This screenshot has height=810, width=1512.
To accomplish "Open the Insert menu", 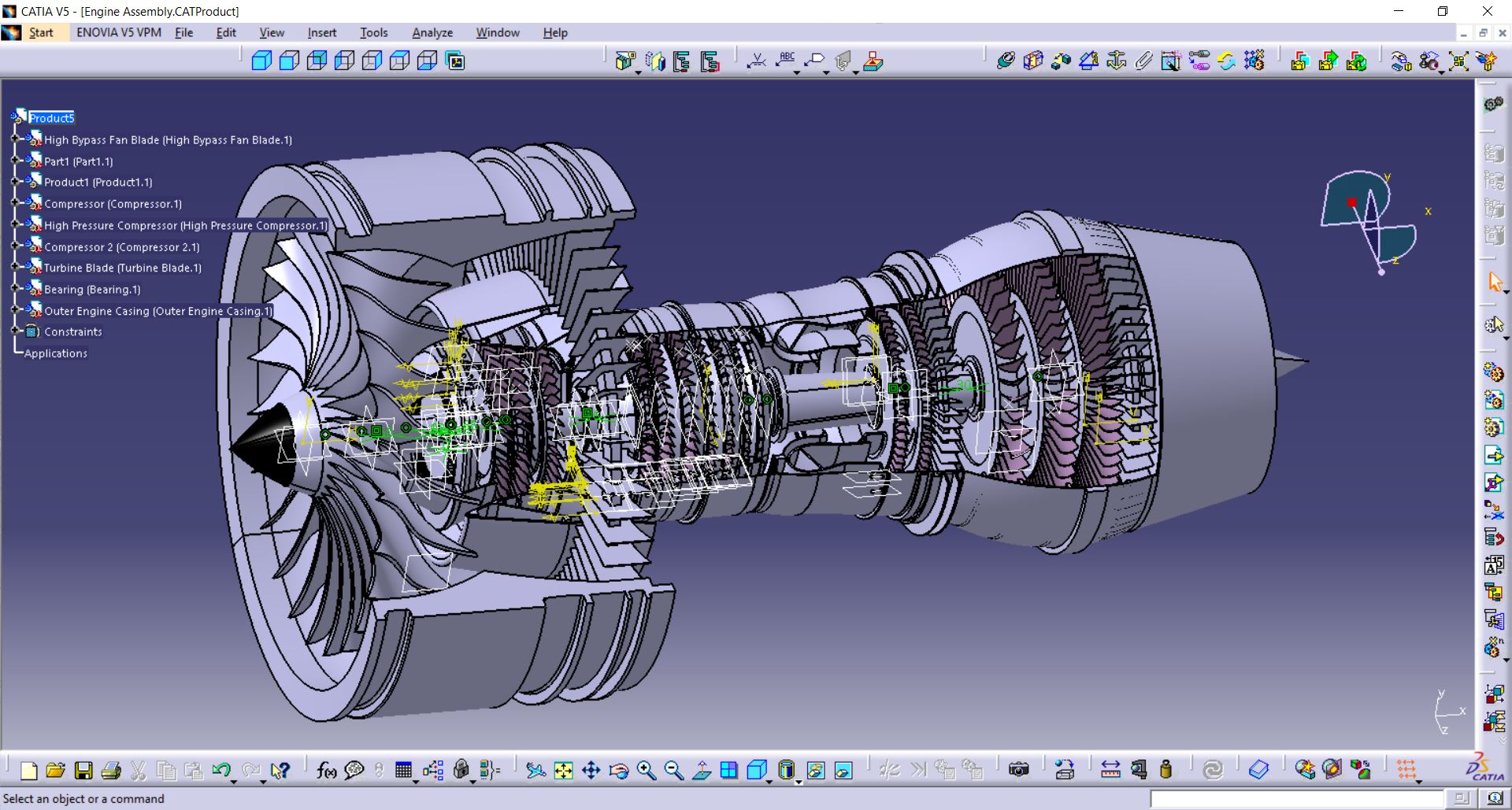I will (x=321, y=32).
